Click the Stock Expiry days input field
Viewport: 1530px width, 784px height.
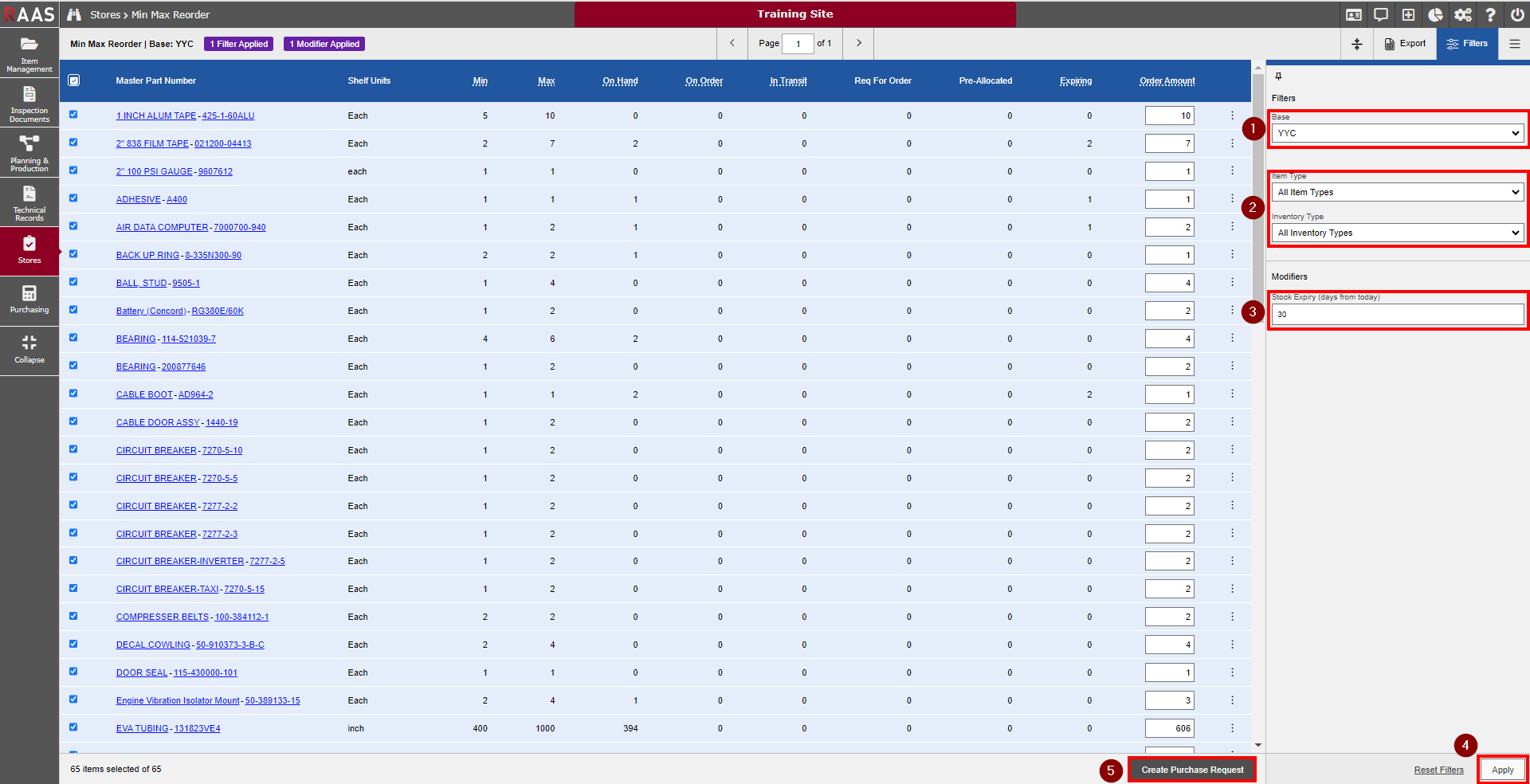pyautogui.click(x=1398, y=314)
